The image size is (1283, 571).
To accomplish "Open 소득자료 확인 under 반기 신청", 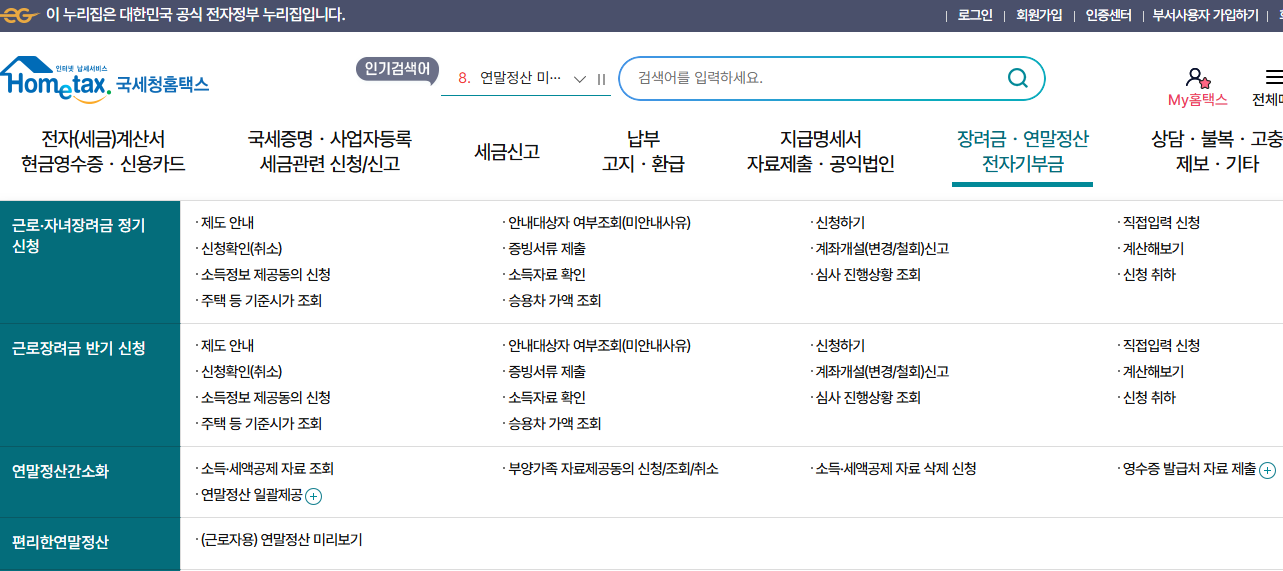I will click(546, 398).
